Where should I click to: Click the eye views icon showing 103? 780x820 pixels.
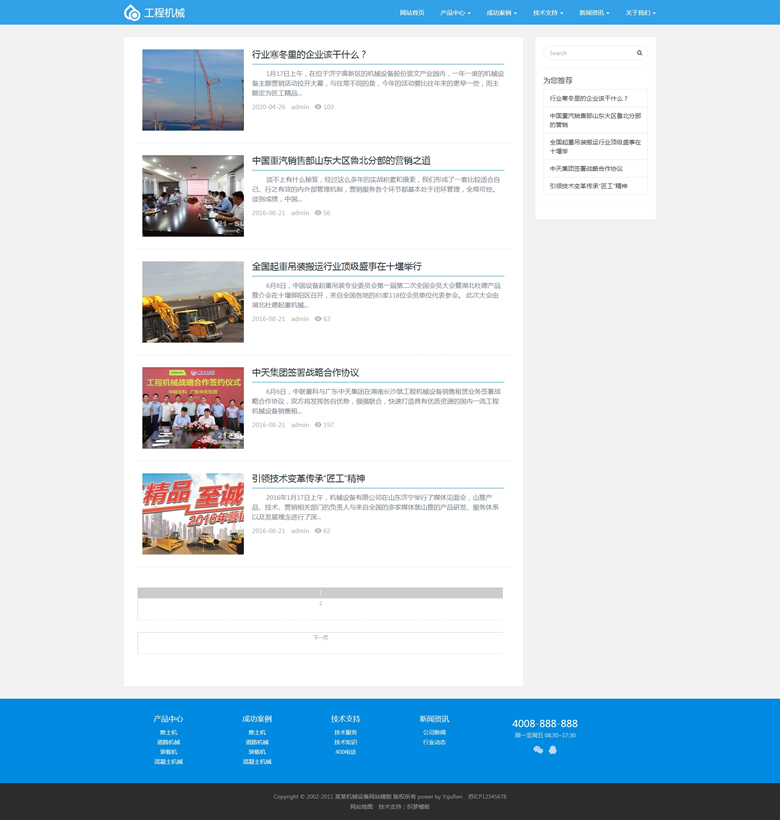tap(318, 107)
